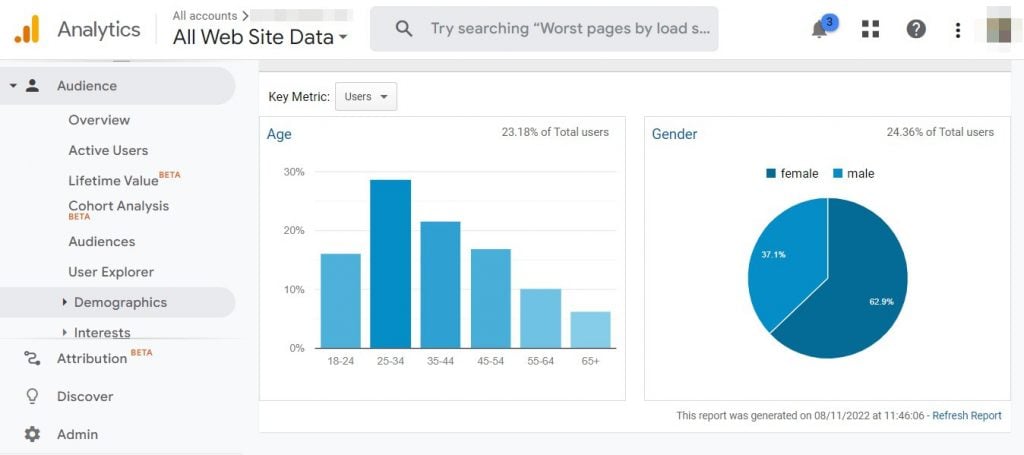This screenshot has width=1024, height=455.
Task: Collapse the Audience section
Action: tap(14, 86)
